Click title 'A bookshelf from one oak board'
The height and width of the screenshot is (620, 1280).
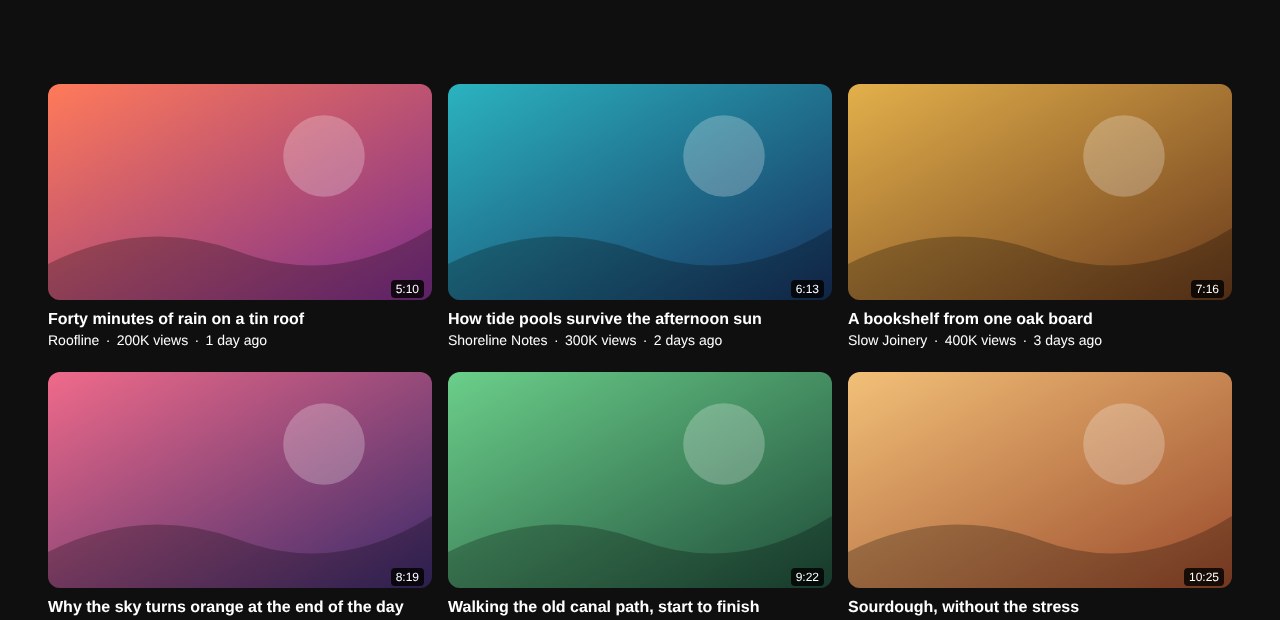click(970, 319)
